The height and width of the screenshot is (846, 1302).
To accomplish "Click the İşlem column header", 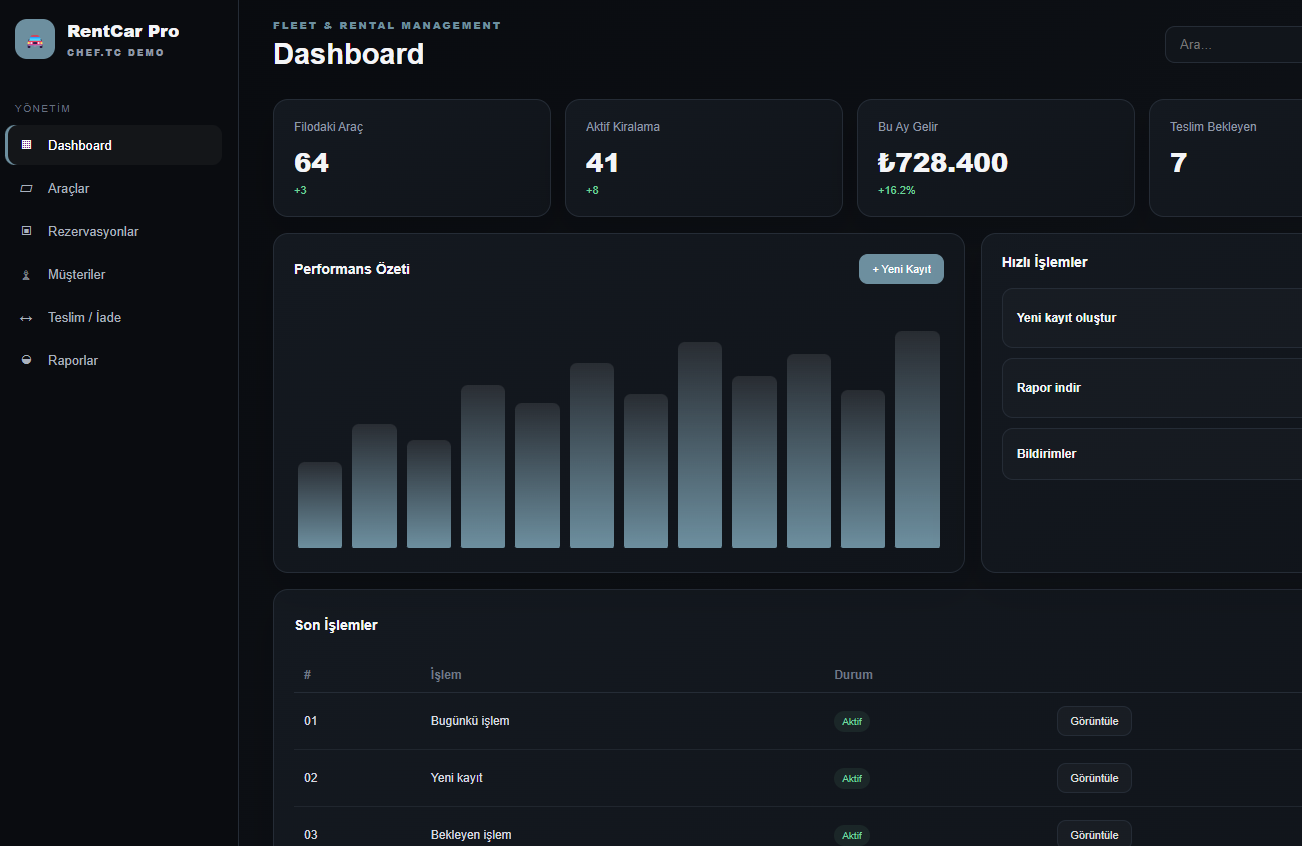I will pyautogui.click(x=446, y=674).
